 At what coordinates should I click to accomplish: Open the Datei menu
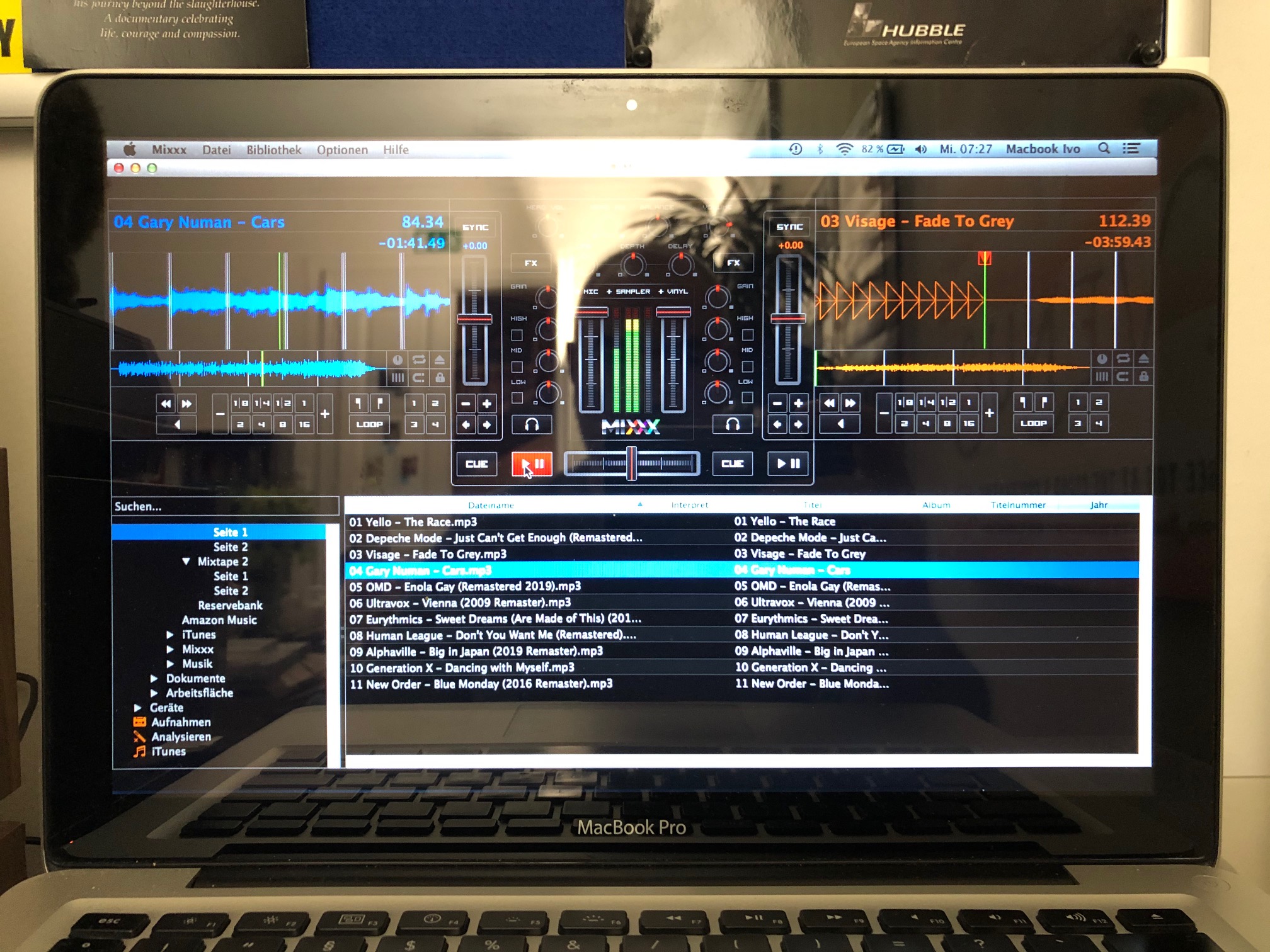coord(216,150)
